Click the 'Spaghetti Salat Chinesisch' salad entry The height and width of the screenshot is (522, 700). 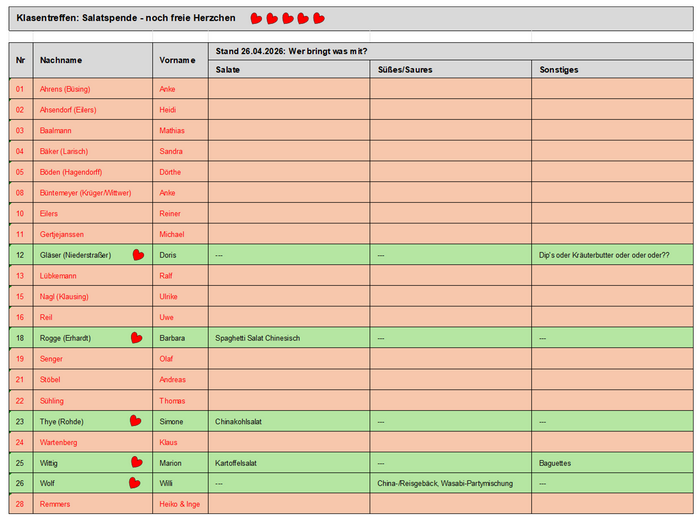[258, 338]
